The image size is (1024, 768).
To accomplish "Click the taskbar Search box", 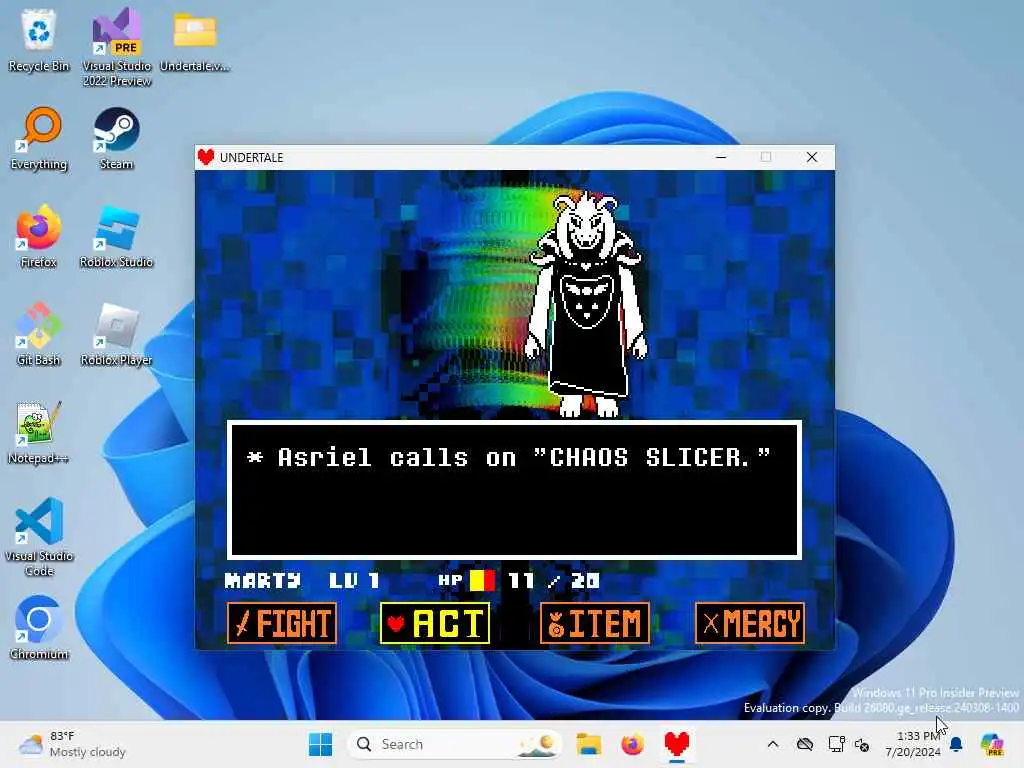I will 455,744.
